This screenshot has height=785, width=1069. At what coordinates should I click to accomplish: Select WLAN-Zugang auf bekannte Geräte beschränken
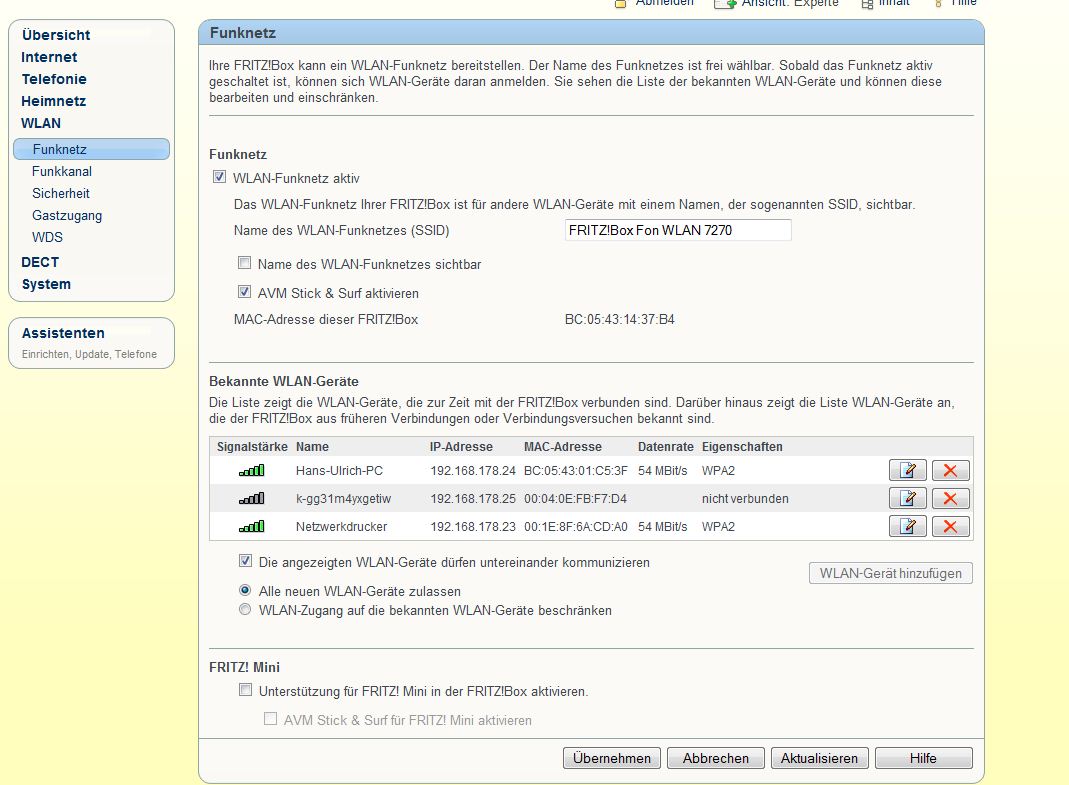click(x=245, y=610)
